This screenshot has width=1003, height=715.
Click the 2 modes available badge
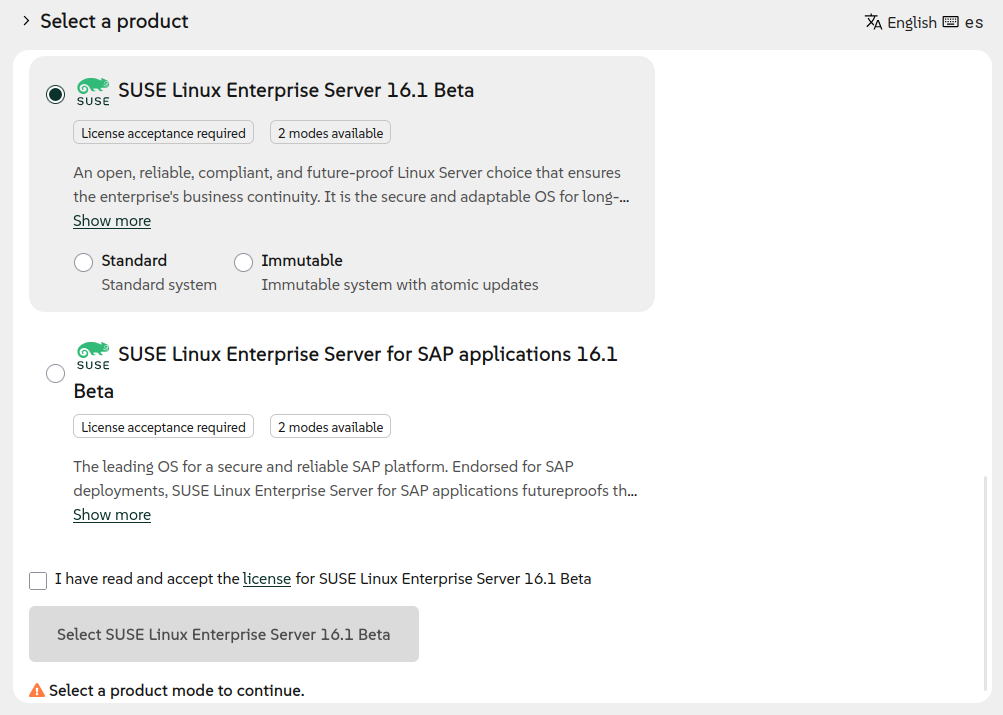coord(330,132)
